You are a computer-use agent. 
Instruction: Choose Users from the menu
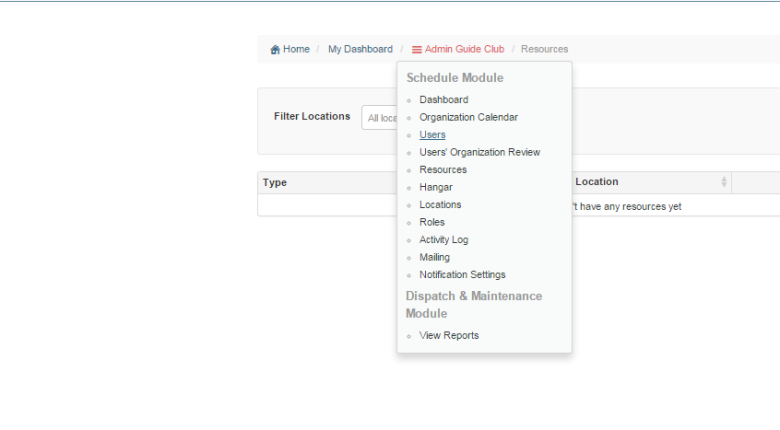pos(432,134)
